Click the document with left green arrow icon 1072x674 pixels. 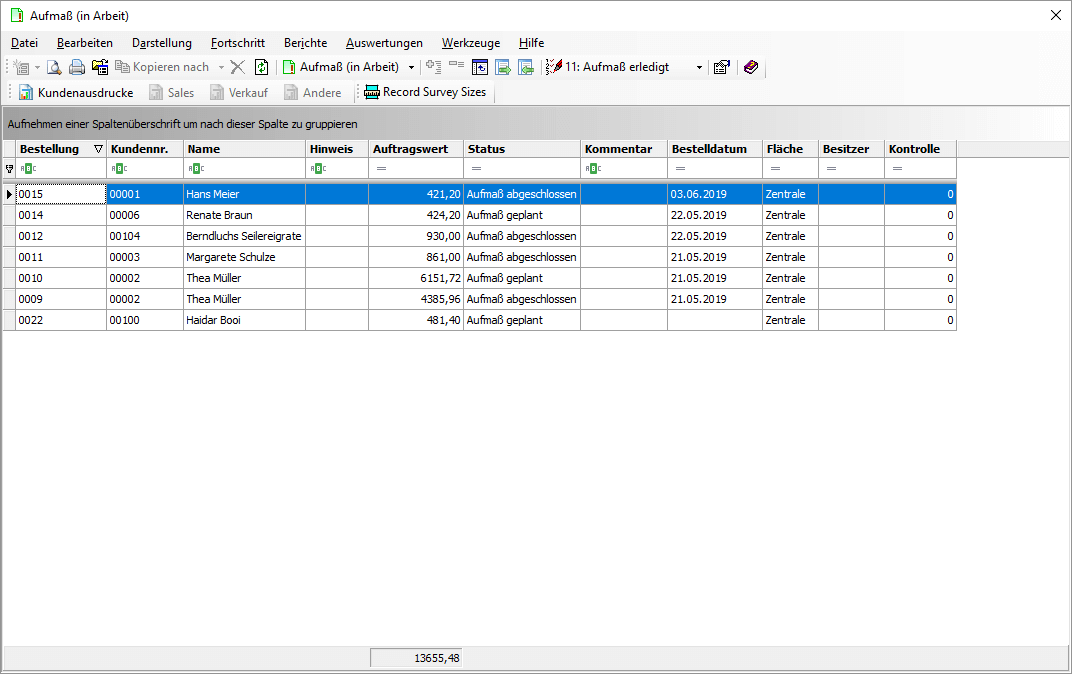coord(526,67)
